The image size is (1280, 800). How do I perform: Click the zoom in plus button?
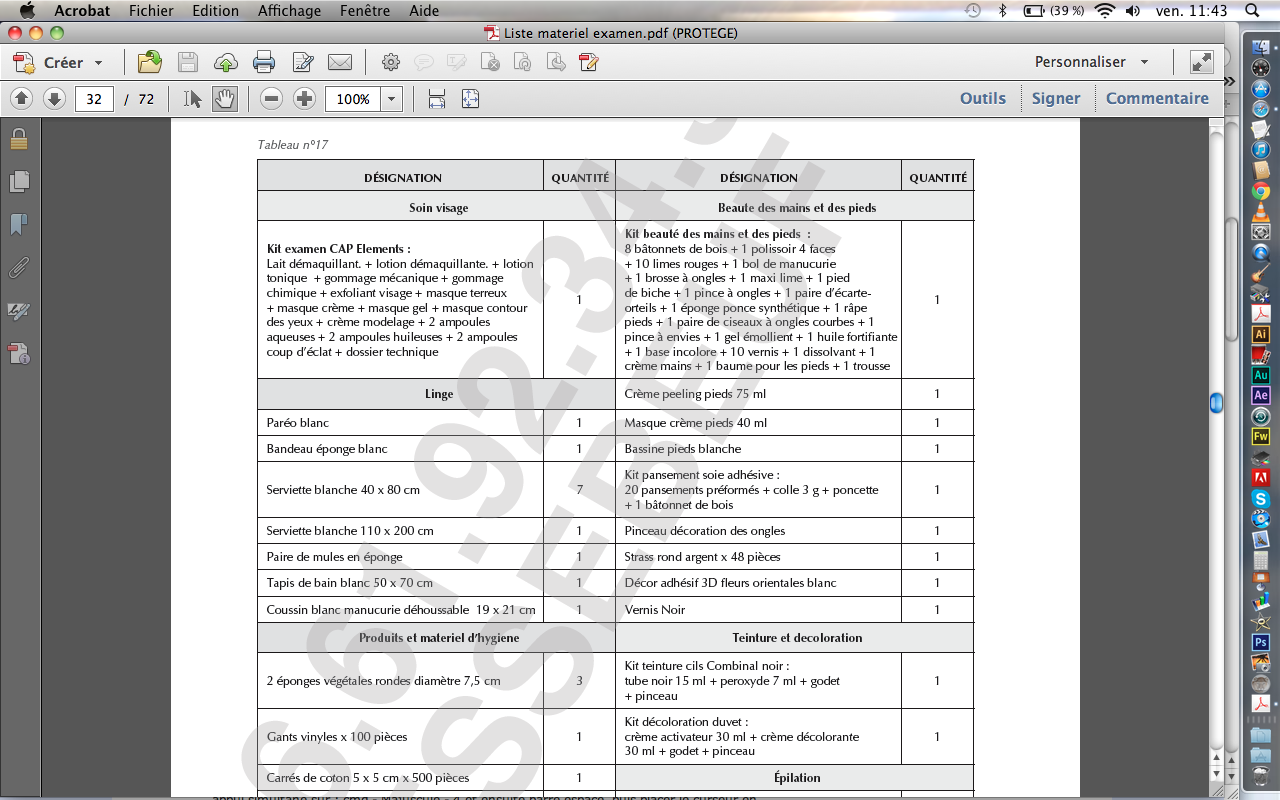[x=304, y=99]
